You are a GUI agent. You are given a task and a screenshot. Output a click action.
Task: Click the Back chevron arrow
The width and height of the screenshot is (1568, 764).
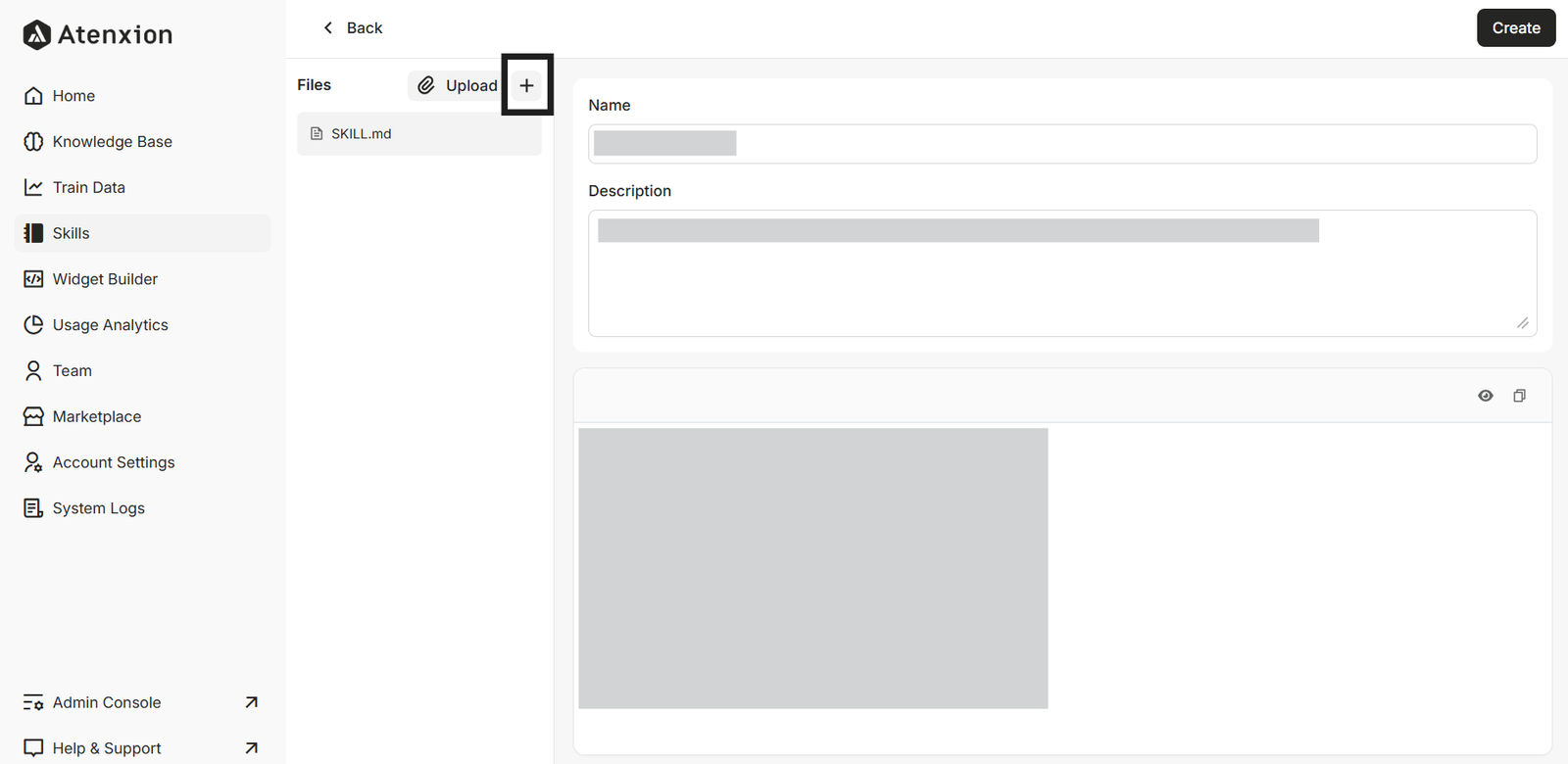pos(328,27)
